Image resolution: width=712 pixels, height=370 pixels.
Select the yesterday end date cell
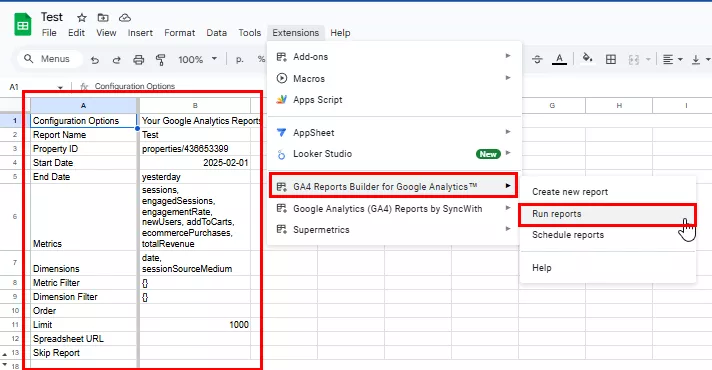(195, 177)
